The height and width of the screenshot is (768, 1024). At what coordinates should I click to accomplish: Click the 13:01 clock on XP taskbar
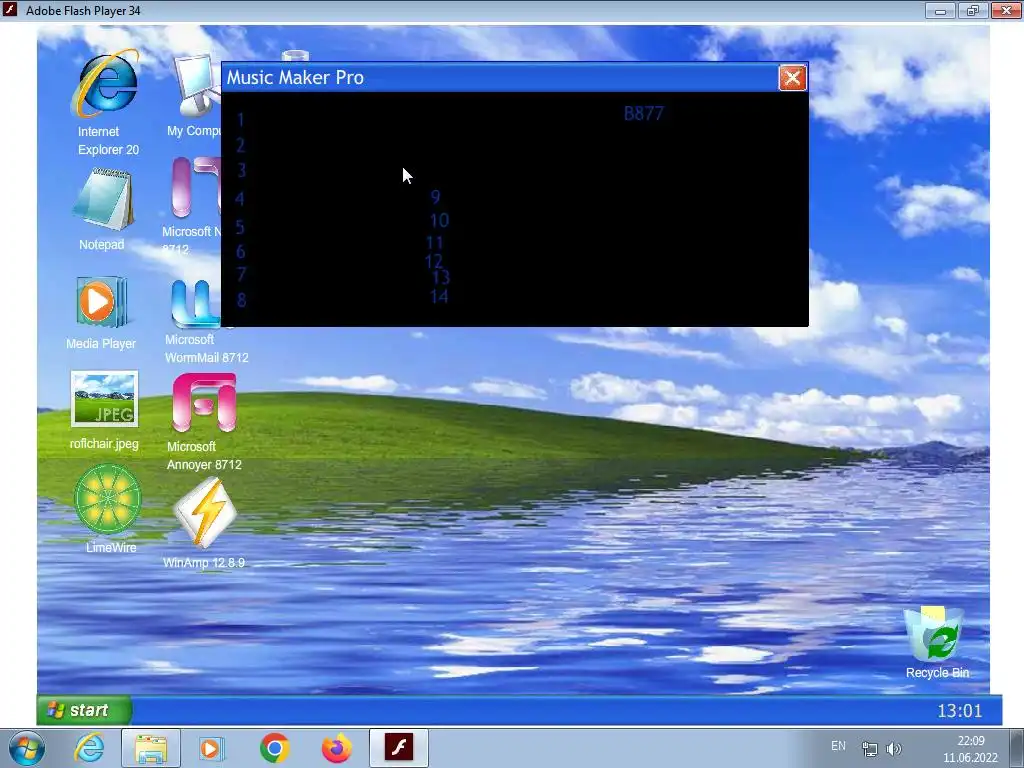click(959, 711)
